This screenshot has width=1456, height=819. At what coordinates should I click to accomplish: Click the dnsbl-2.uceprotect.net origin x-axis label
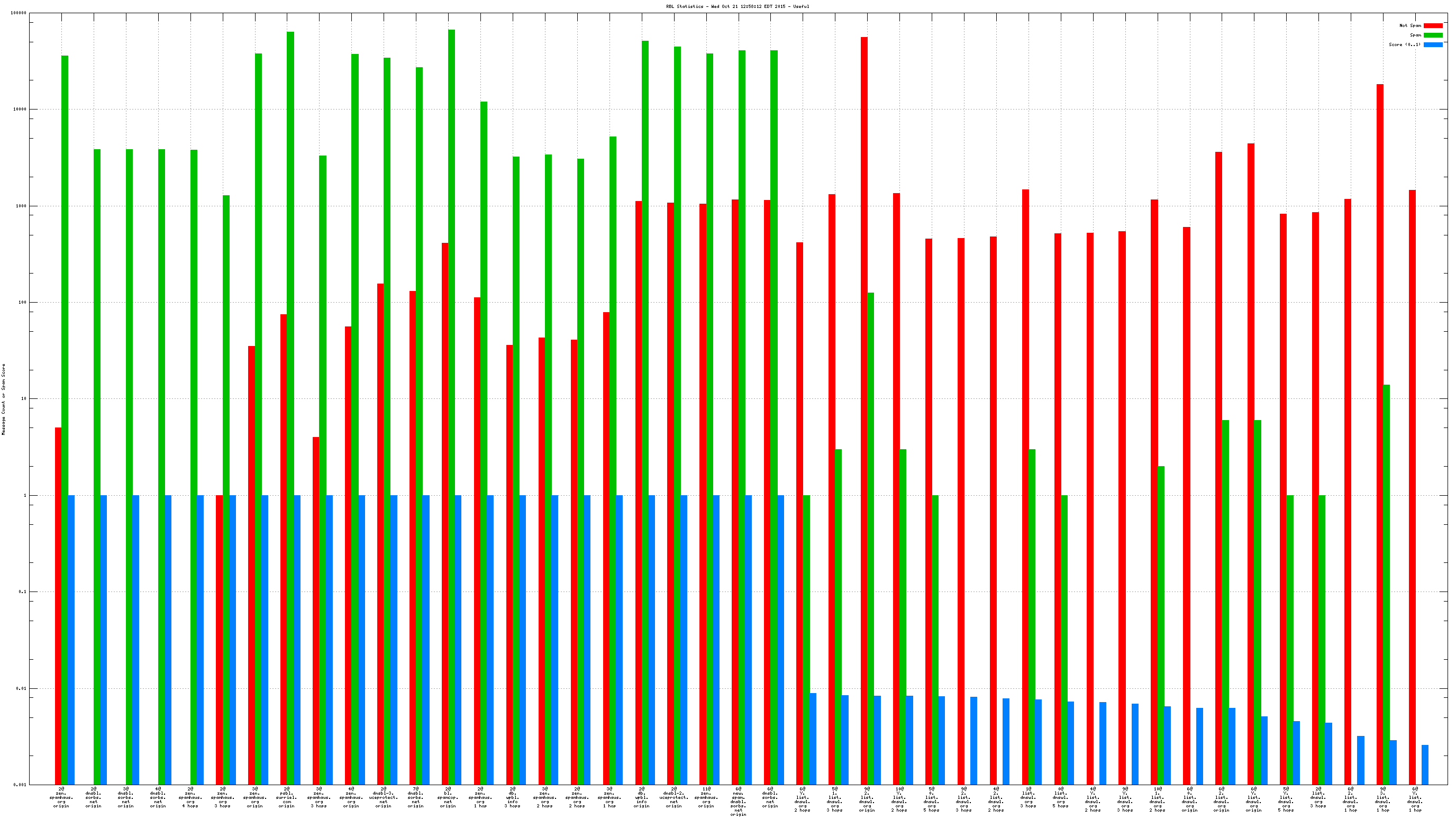(673, 797)
